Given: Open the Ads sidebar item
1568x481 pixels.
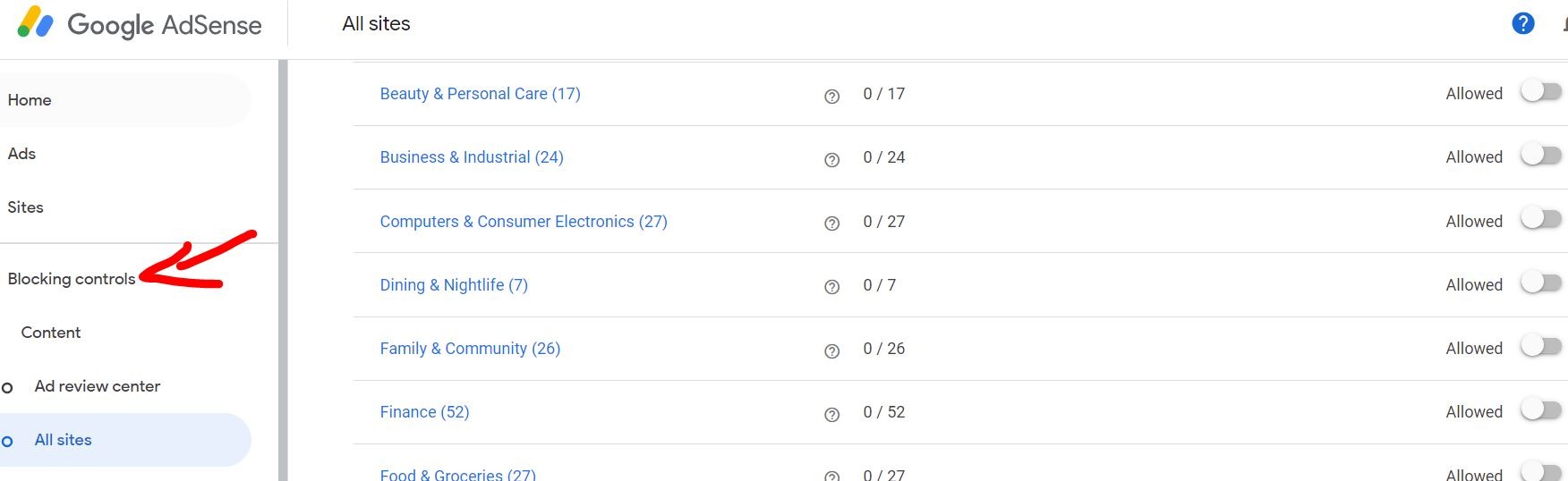Looking at the screenshot, I should [21, 154].
